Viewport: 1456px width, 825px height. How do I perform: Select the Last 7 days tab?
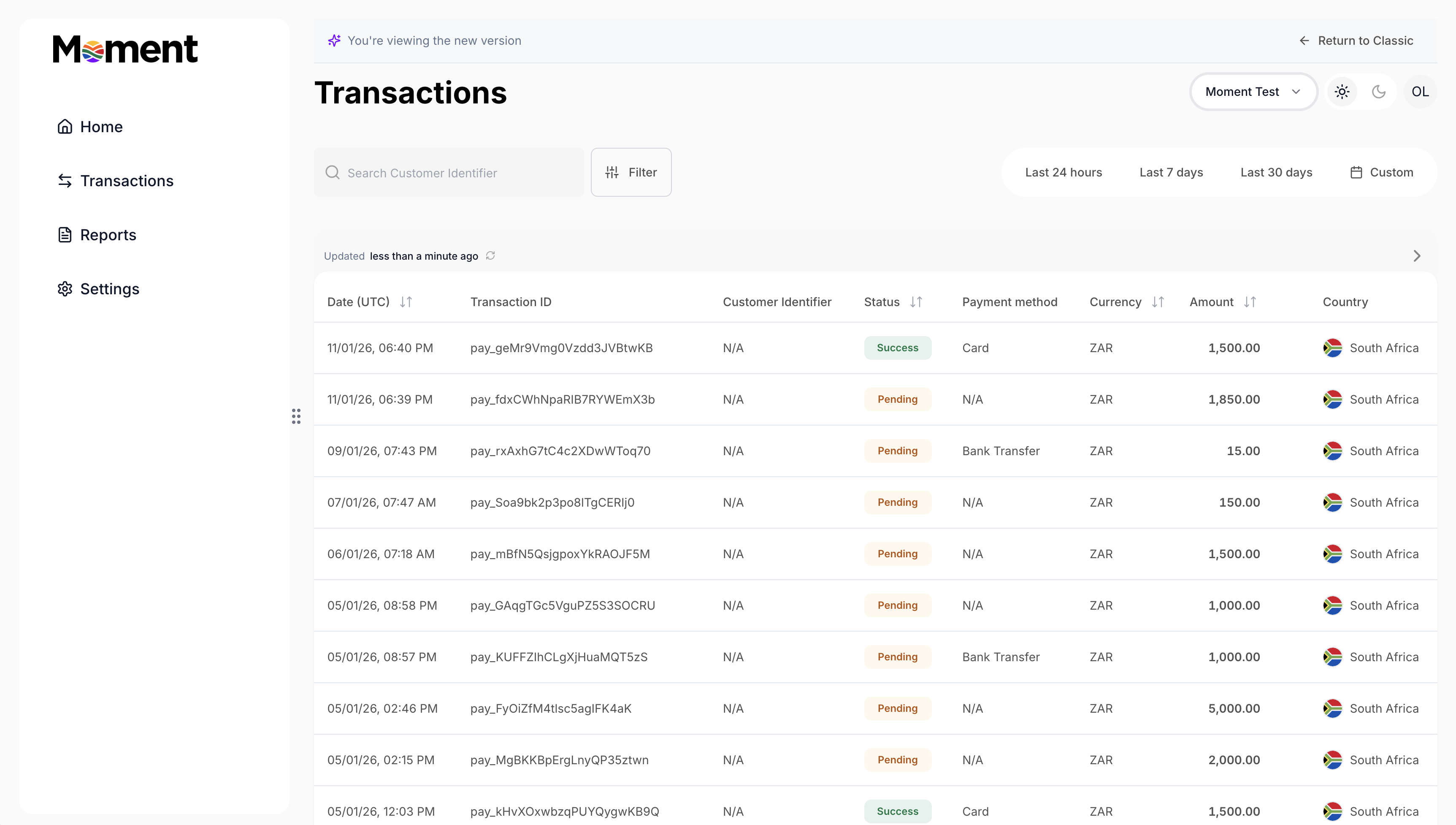click(x=1171, y=172)
